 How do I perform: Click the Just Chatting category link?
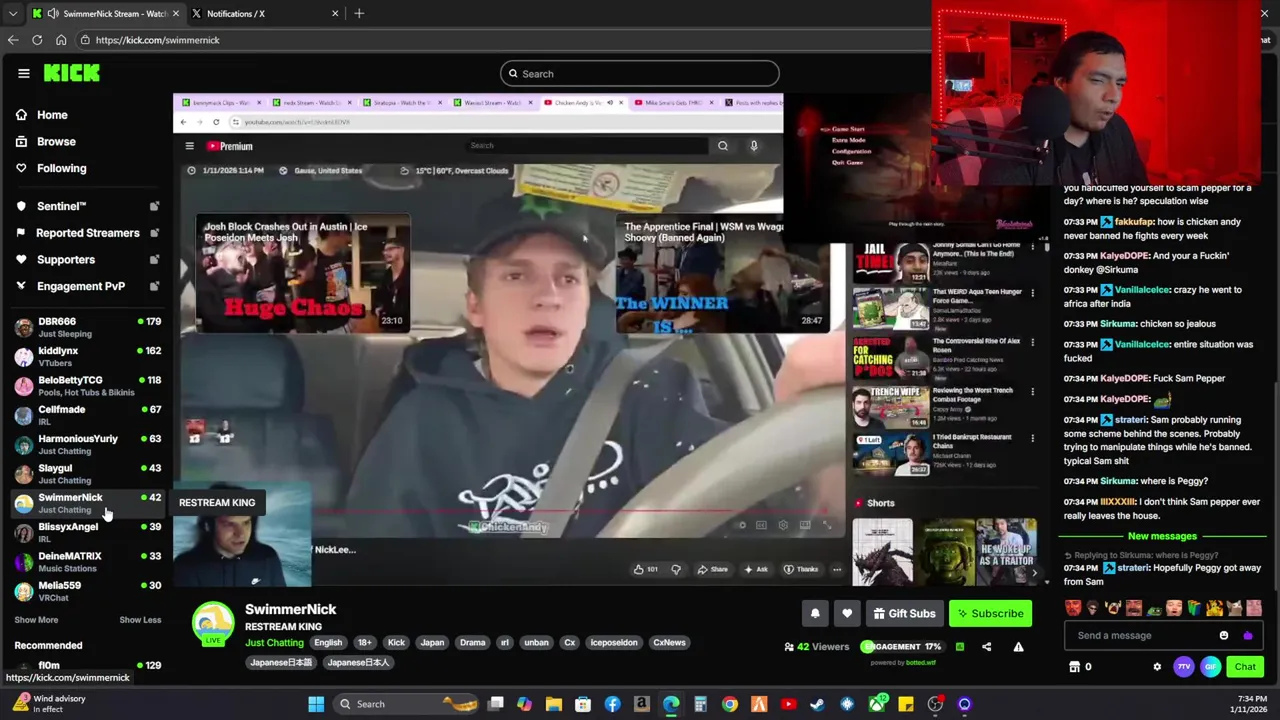coord(274,643)
